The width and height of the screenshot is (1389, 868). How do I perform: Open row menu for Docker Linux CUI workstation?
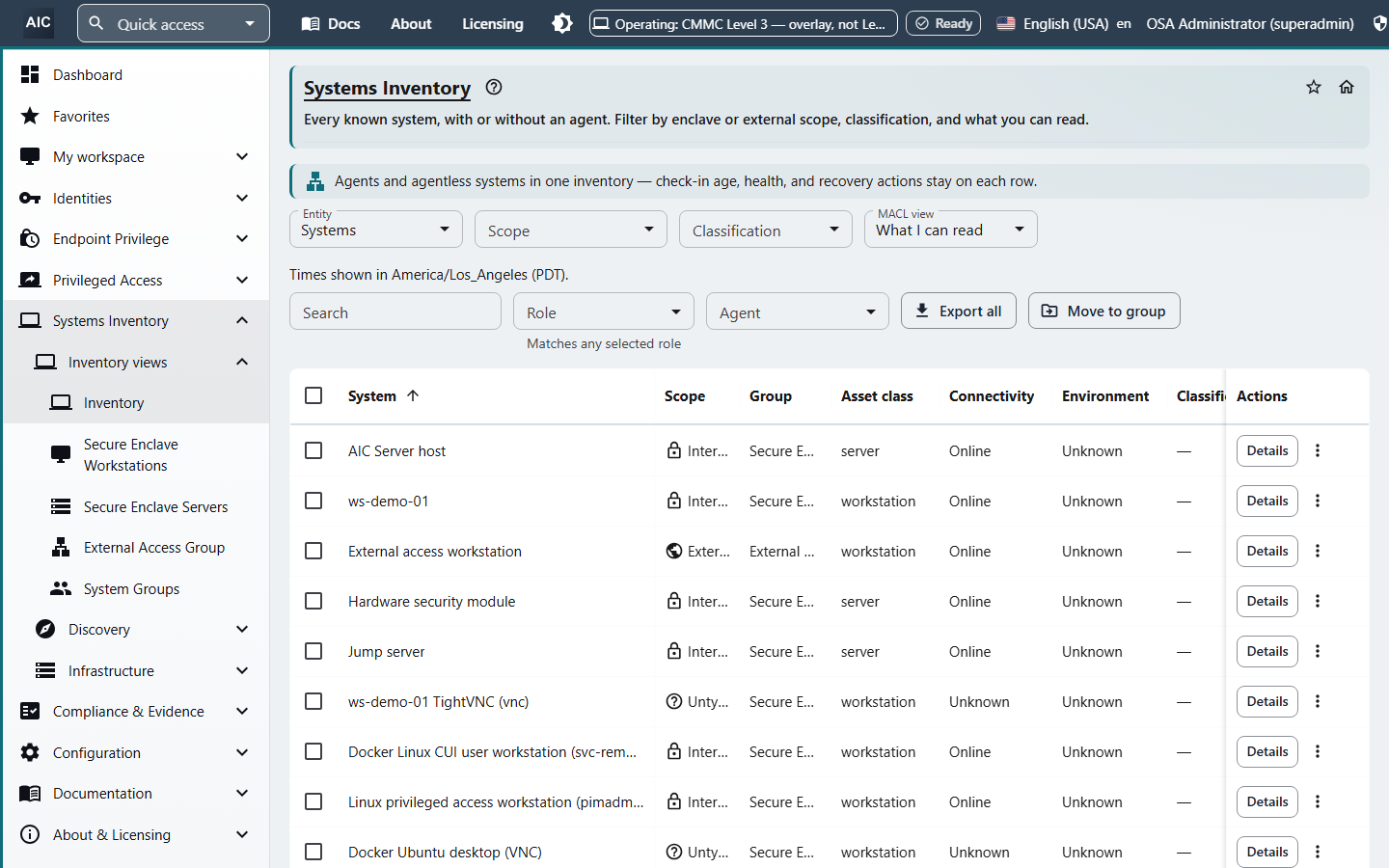pyautogui.click(x=1318, y=751)
